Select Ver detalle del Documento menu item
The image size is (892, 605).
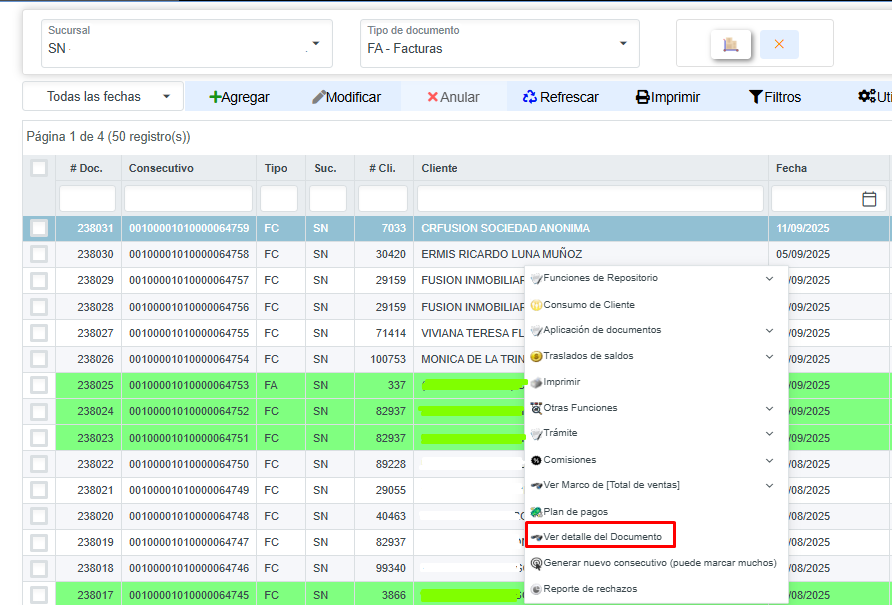tap(601, 537)
